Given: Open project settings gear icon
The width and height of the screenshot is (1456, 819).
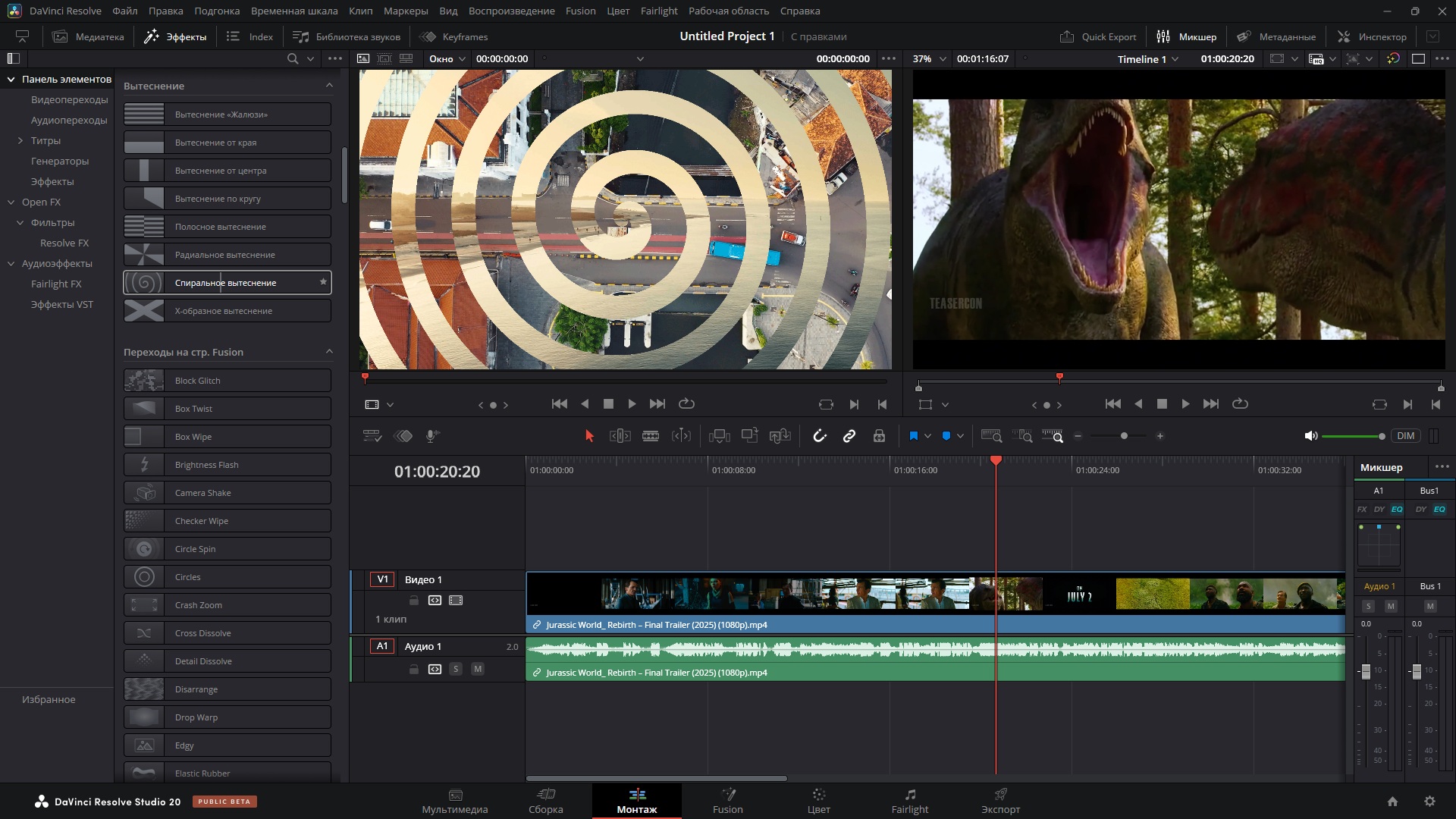Looking at the screenshot, I should coord(1429,802).
